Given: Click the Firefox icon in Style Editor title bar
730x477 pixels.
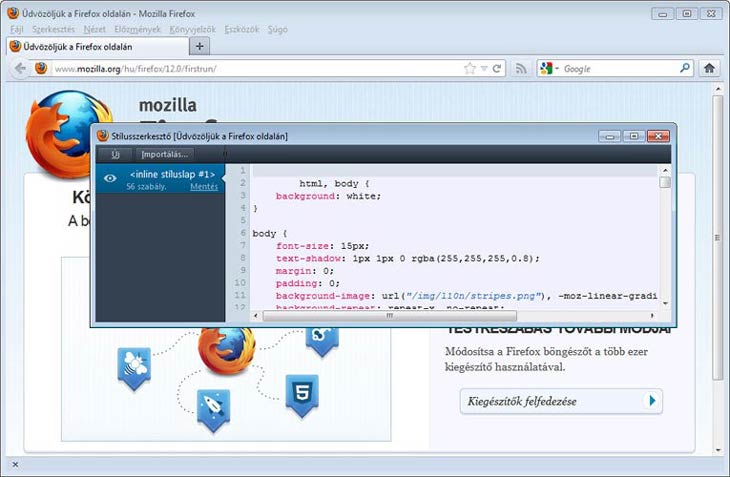Looking at the screenshot, I should tap(102, 136).
